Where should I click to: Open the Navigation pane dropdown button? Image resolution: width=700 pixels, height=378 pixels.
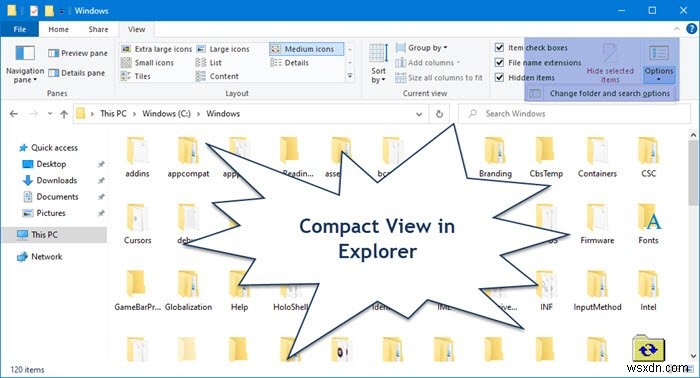click(x=25, y=64)
